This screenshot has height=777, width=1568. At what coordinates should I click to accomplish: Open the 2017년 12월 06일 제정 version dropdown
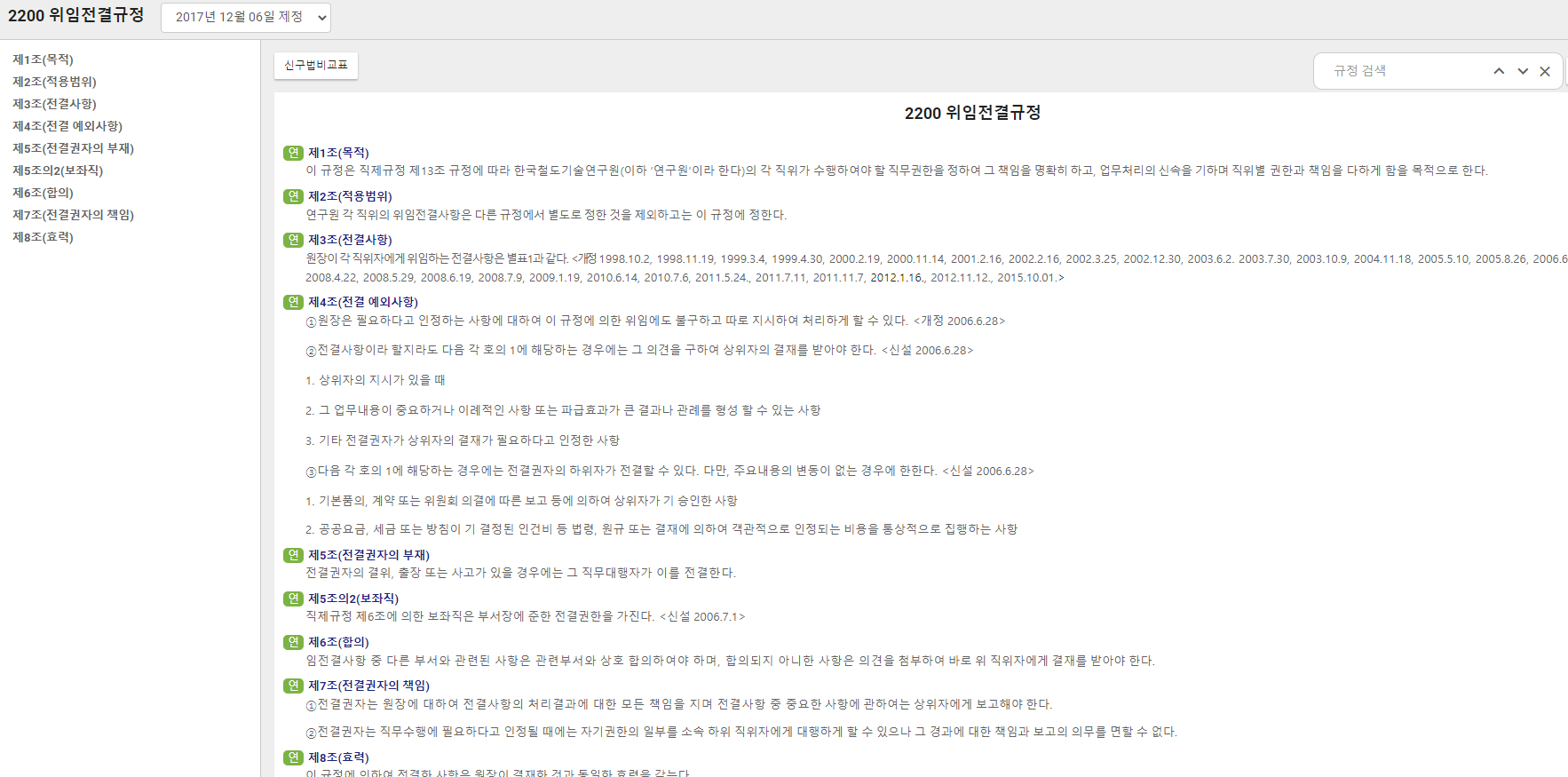pos(246,17)
